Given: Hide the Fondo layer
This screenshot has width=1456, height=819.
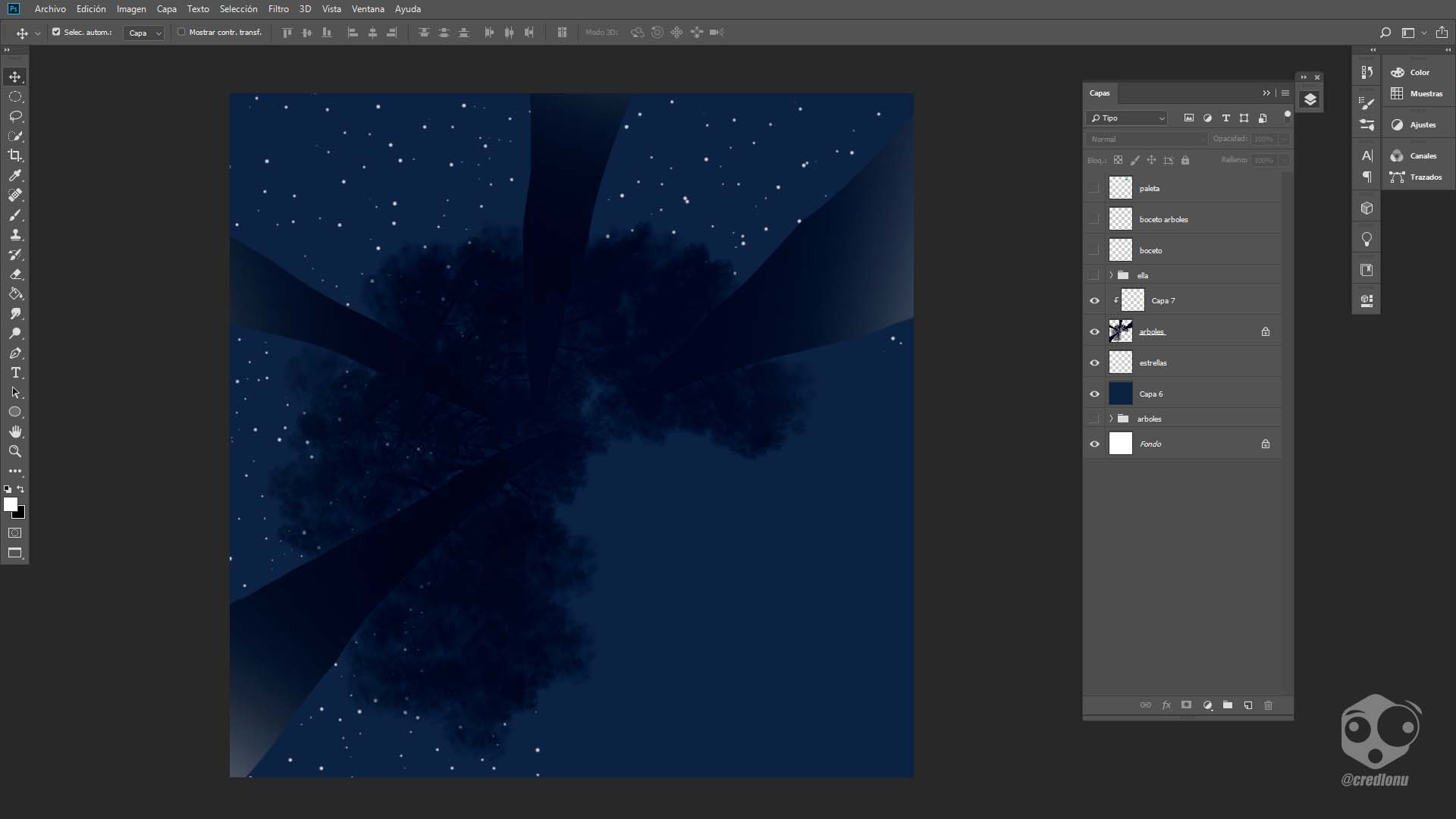Looking at the screenshot, I should (x=1094, y=444).
